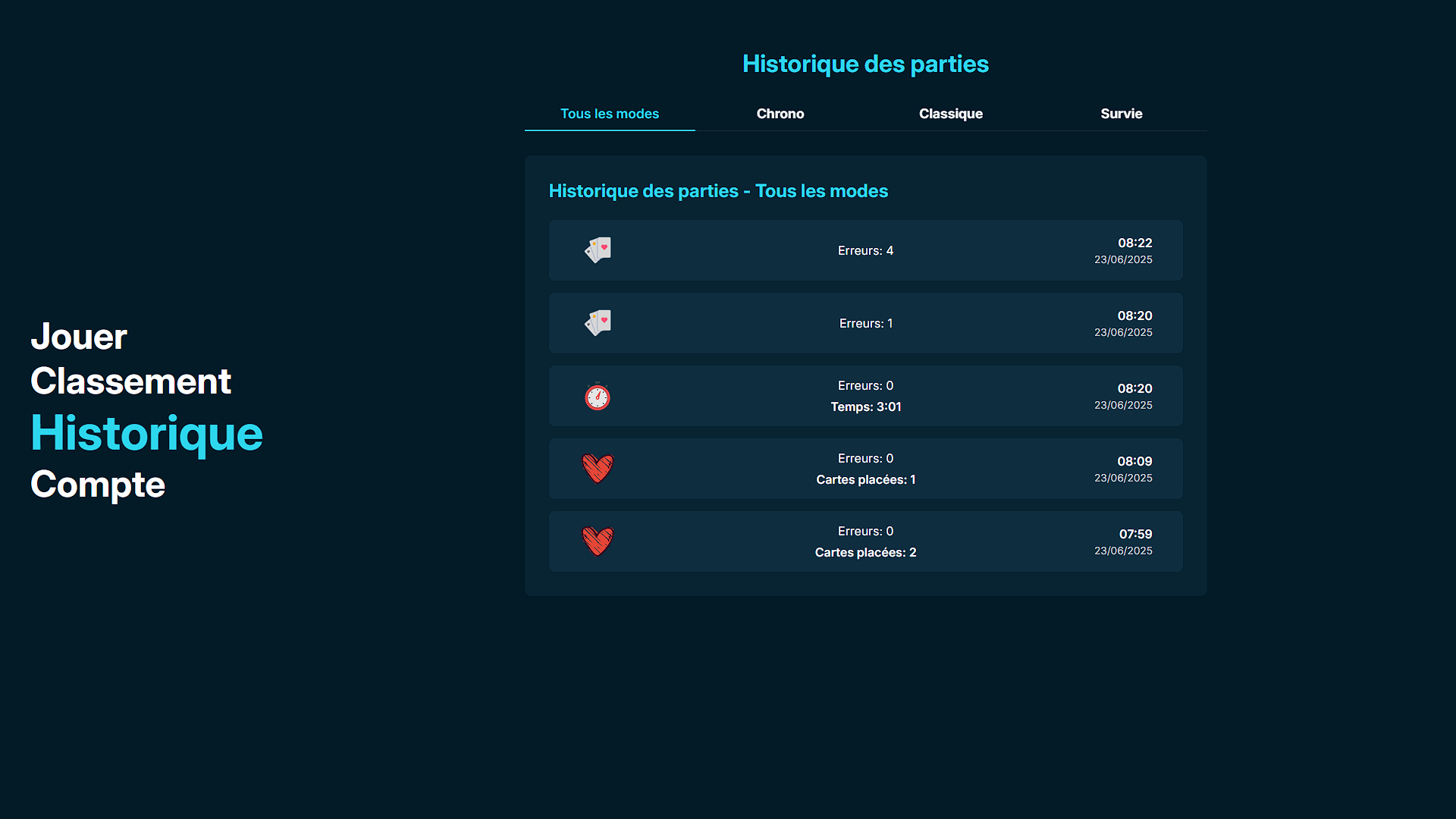
Task: Click the Historique des parties page title
Action: [865, 64]
